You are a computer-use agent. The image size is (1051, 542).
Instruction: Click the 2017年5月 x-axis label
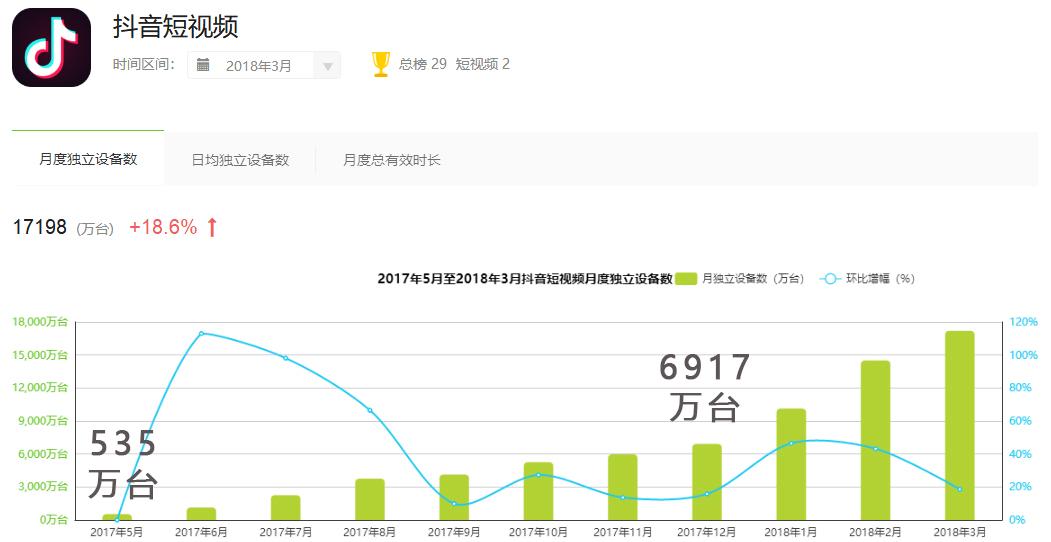coord(117,532)
